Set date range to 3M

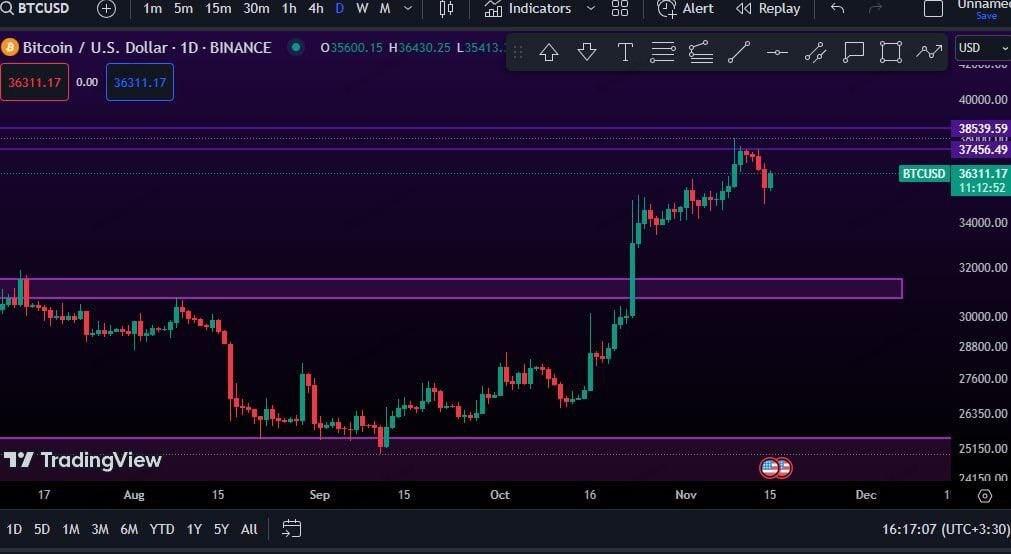click(100, 529)
